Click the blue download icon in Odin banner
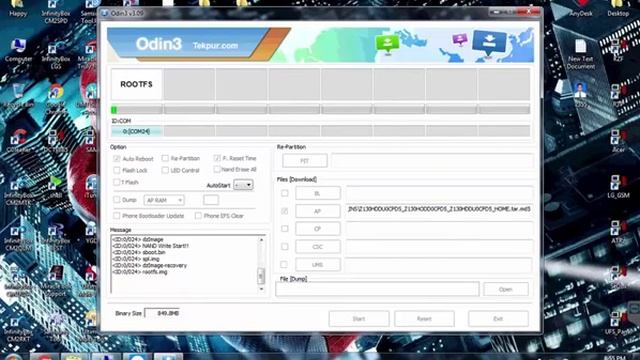This screenshot has width=640, height=360. tap(489, 44)
